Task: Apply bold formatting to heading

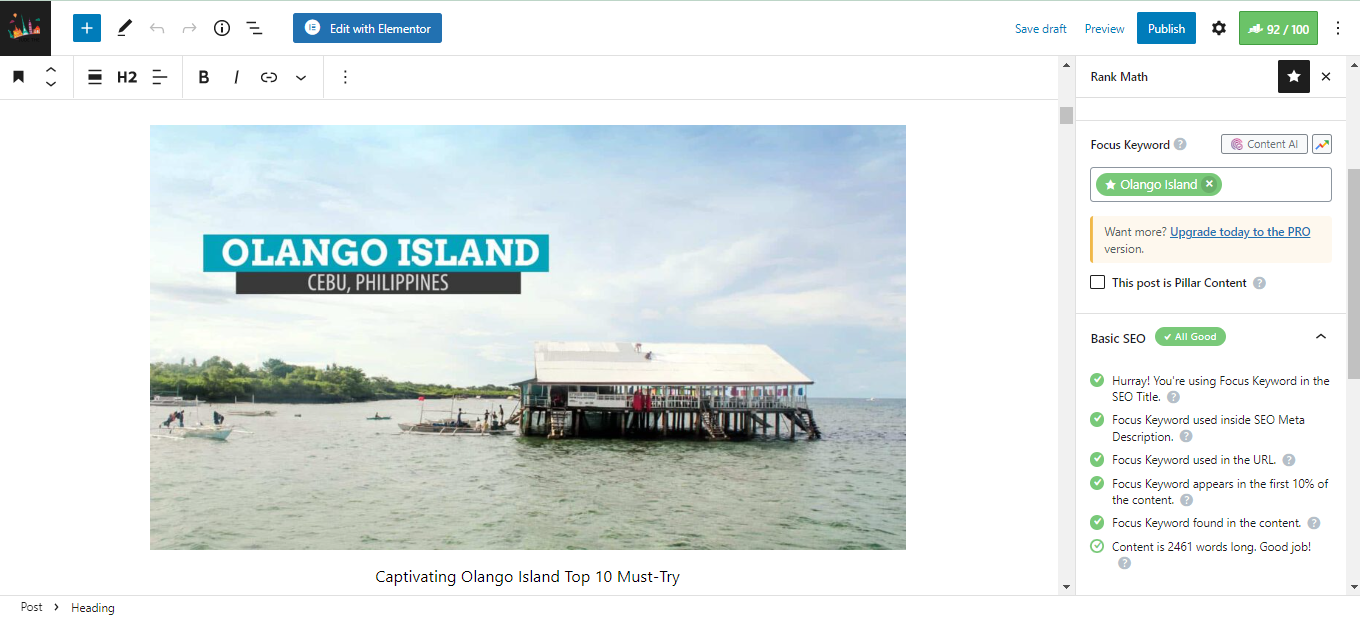Action: point(204,77)
